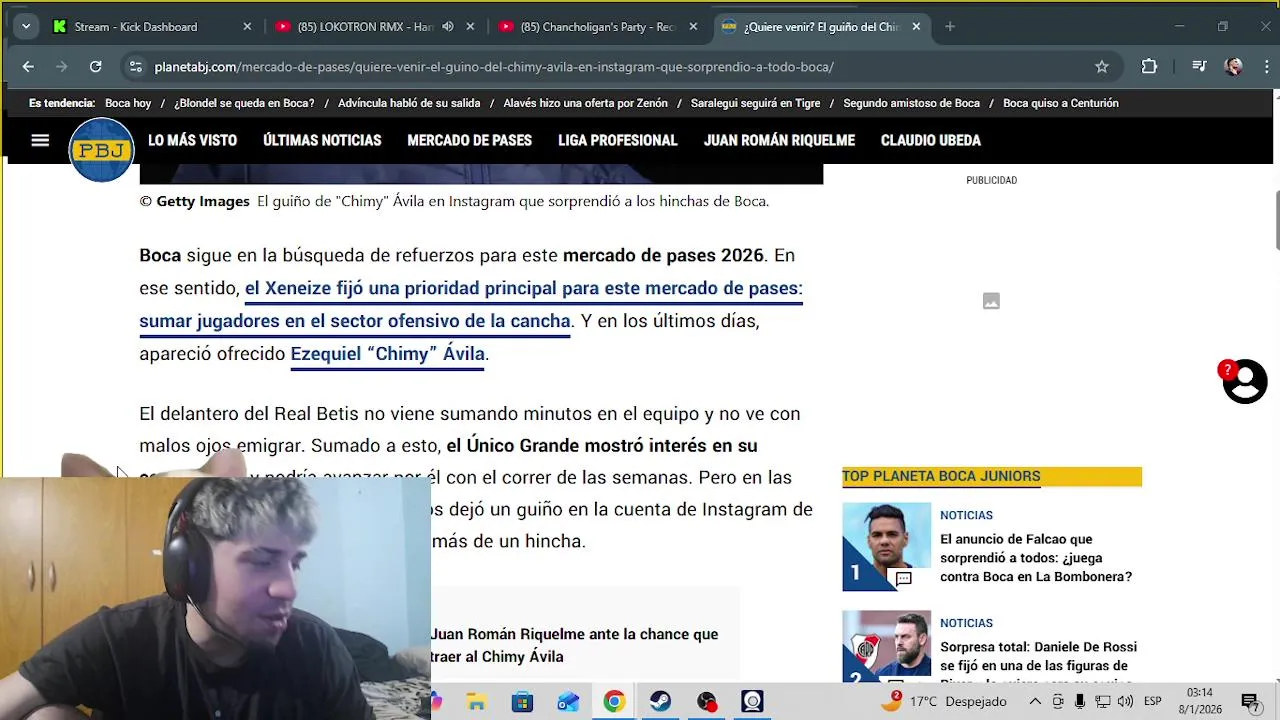
Task: Click the Google Chrome taskbar icon
Action: pos(614,702)
